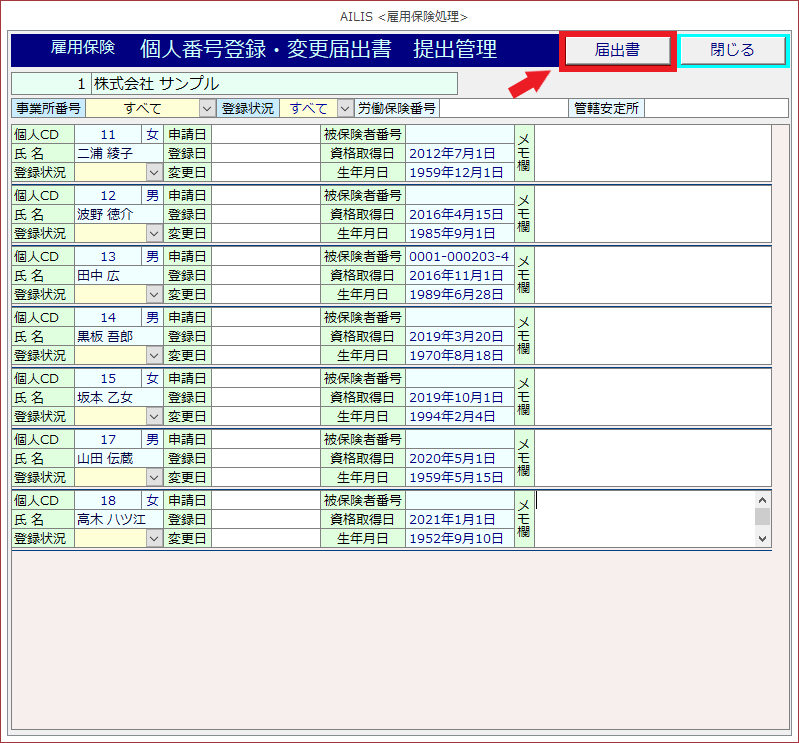Screen dimensions: 799x743
Task: Click 申請日 field for employee 11
Action: [x=265, y=134]
